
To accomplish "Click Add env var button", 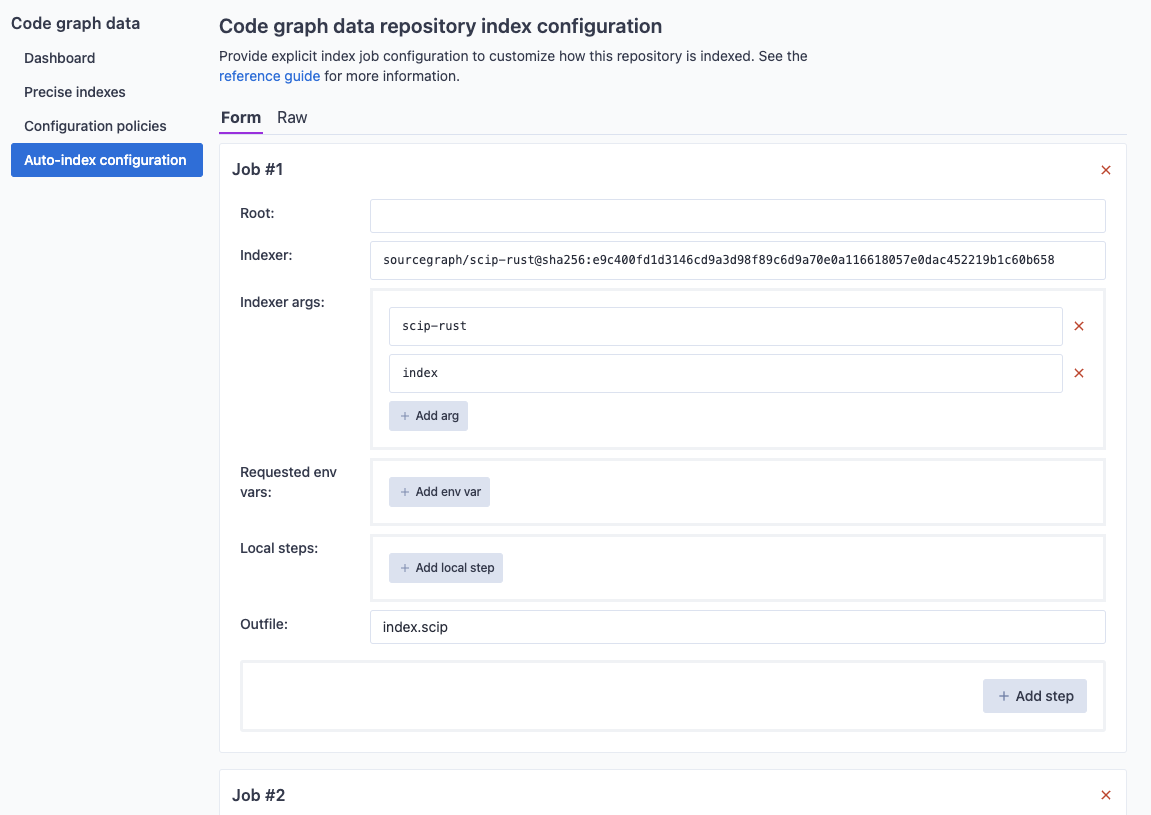I will coord(439,492).
